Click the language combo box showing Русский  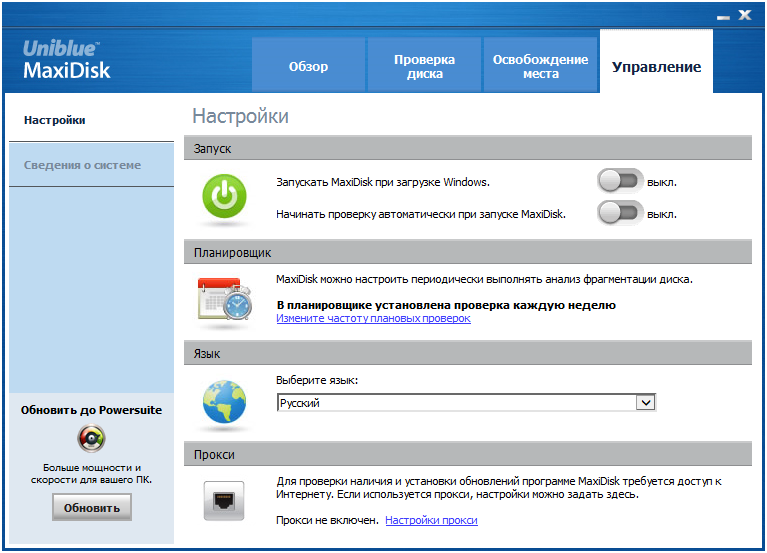coord(466,402)
